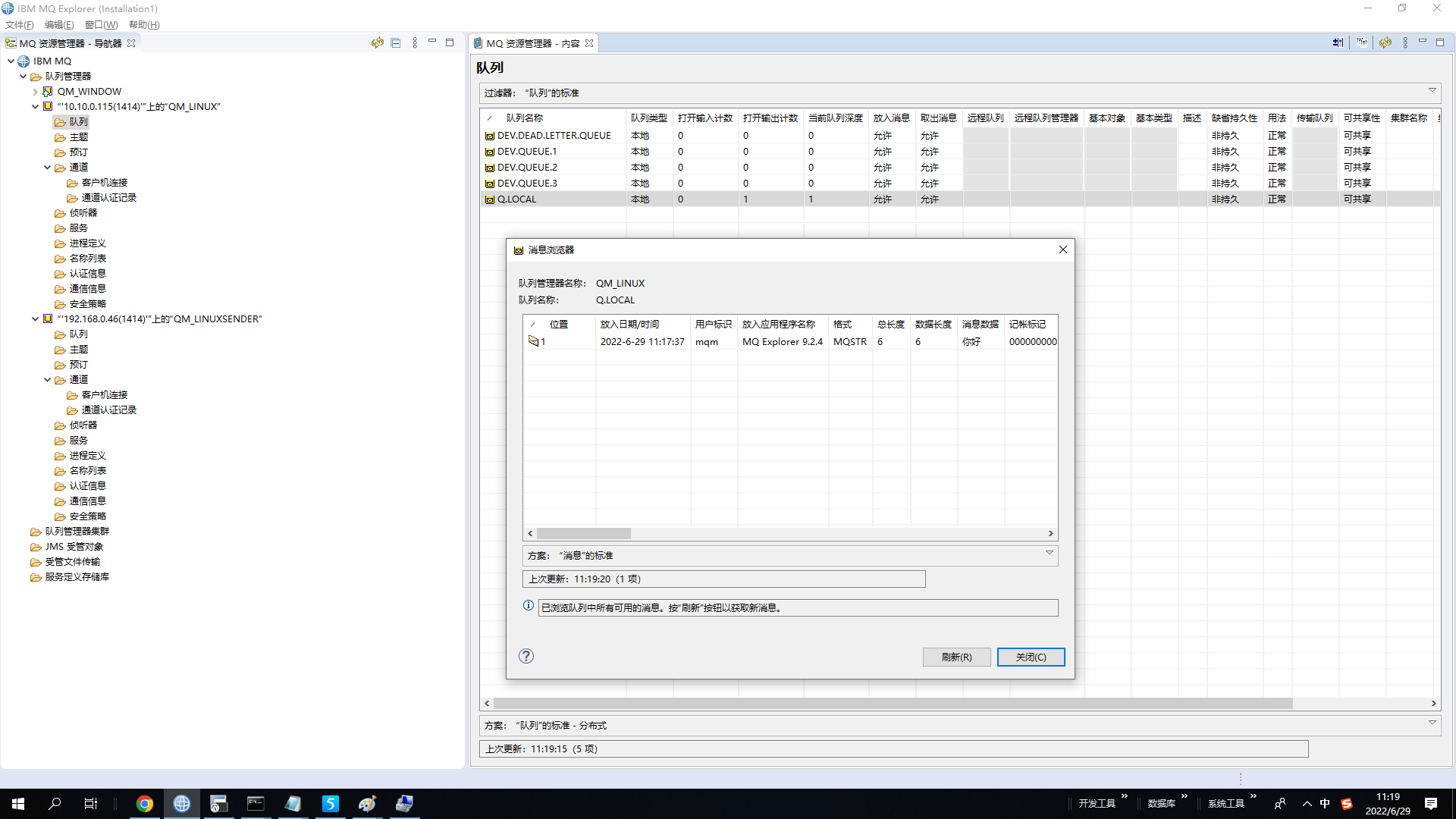Open the Paint app from the taskbar
1456x819 pixels.
click(x=368, y=804)
